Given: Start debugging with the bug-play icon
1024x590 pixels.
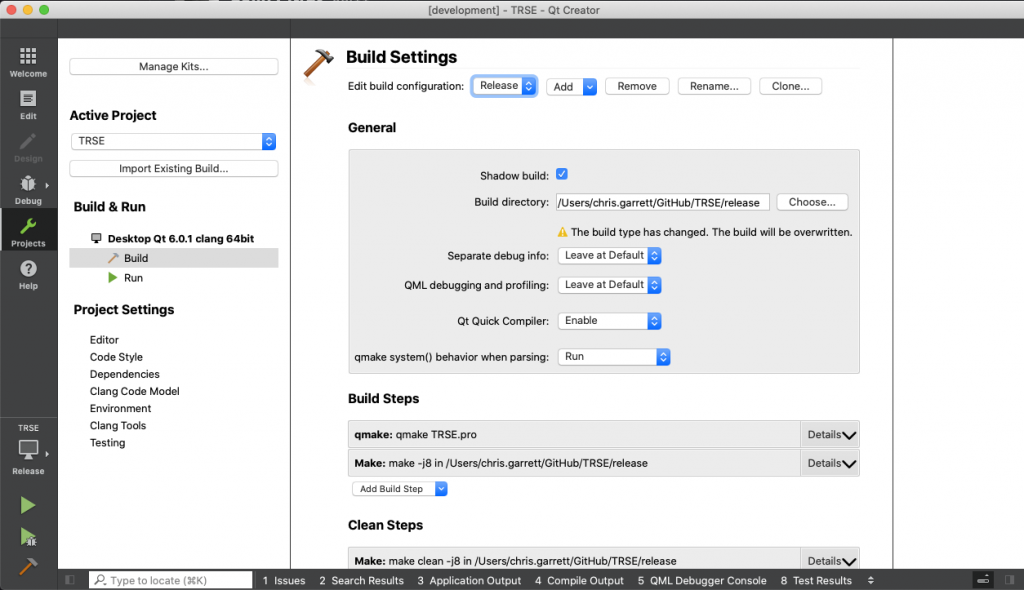Looking at the screenshot, I should pos(27,536).
